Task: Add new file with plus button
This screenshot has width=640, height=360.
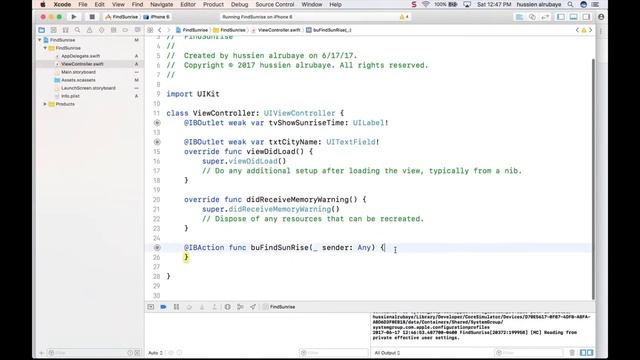Action: pyautogui.click(x=41, y=353)
